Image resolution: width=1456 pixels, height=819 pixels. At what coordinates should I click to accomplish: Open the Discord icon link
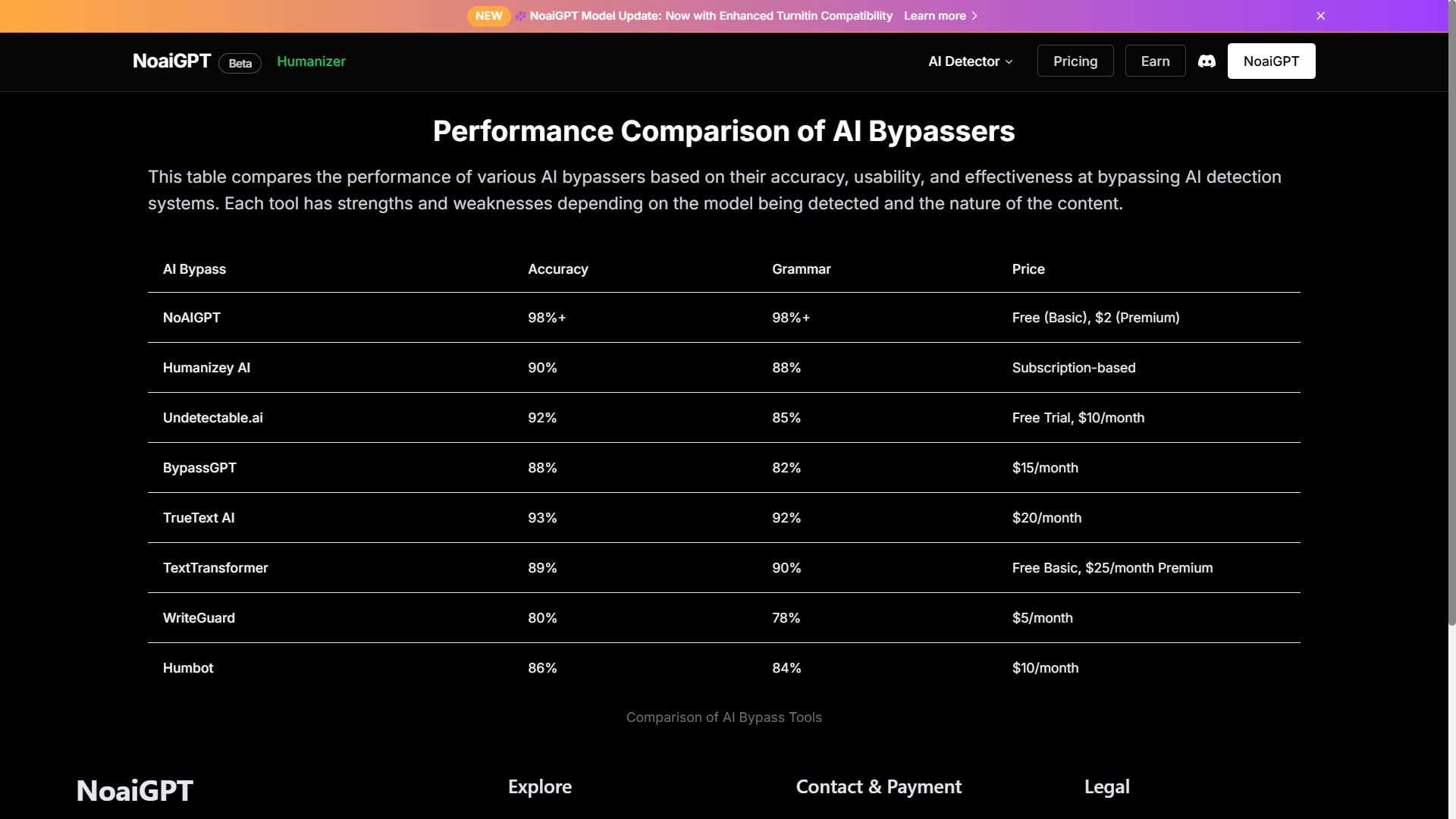click(x=1207, y=61)
